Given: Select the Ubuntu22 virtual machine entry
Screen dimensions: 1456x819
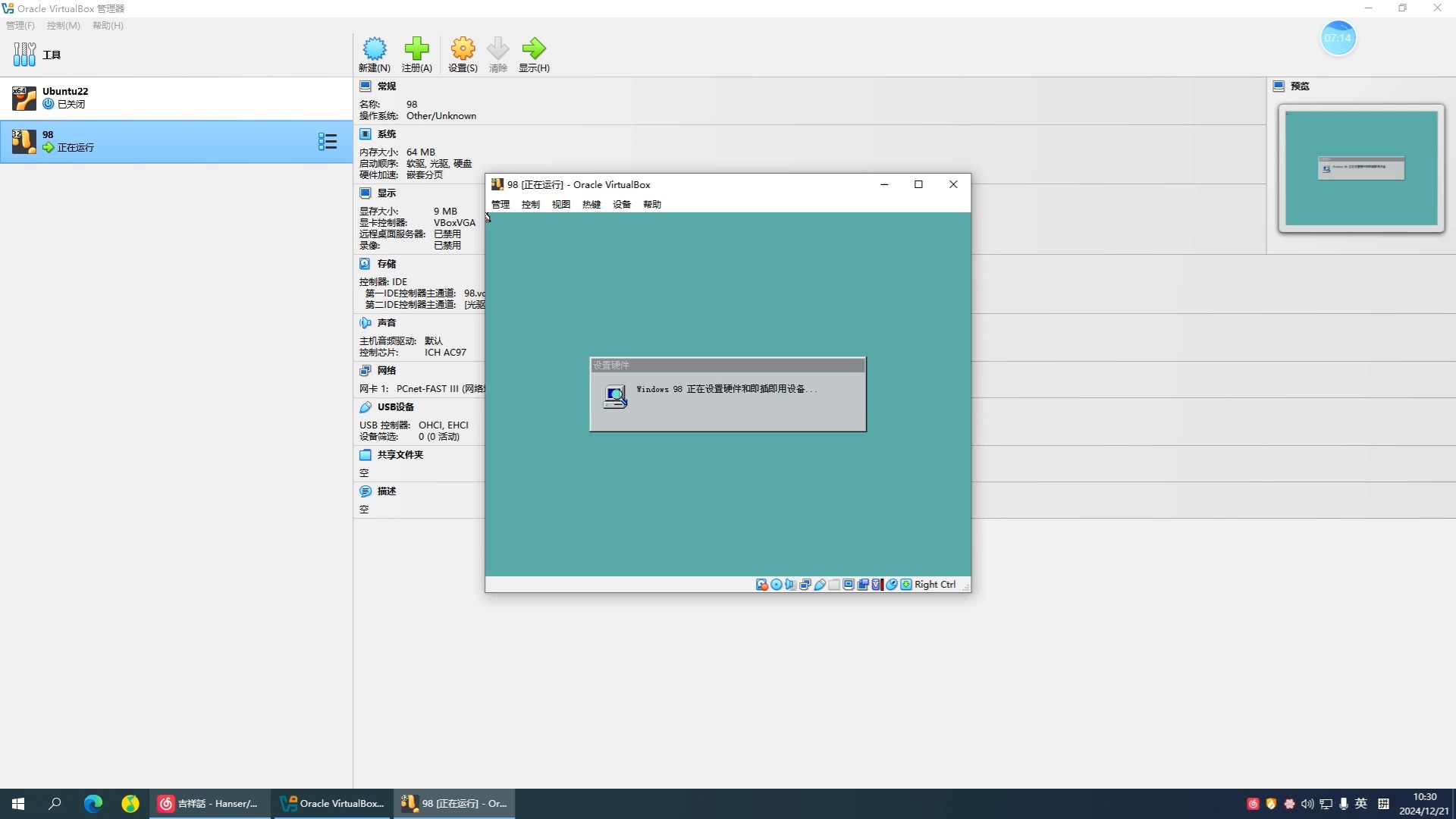Looking at the screenshot, I should [x=176, y=98].
